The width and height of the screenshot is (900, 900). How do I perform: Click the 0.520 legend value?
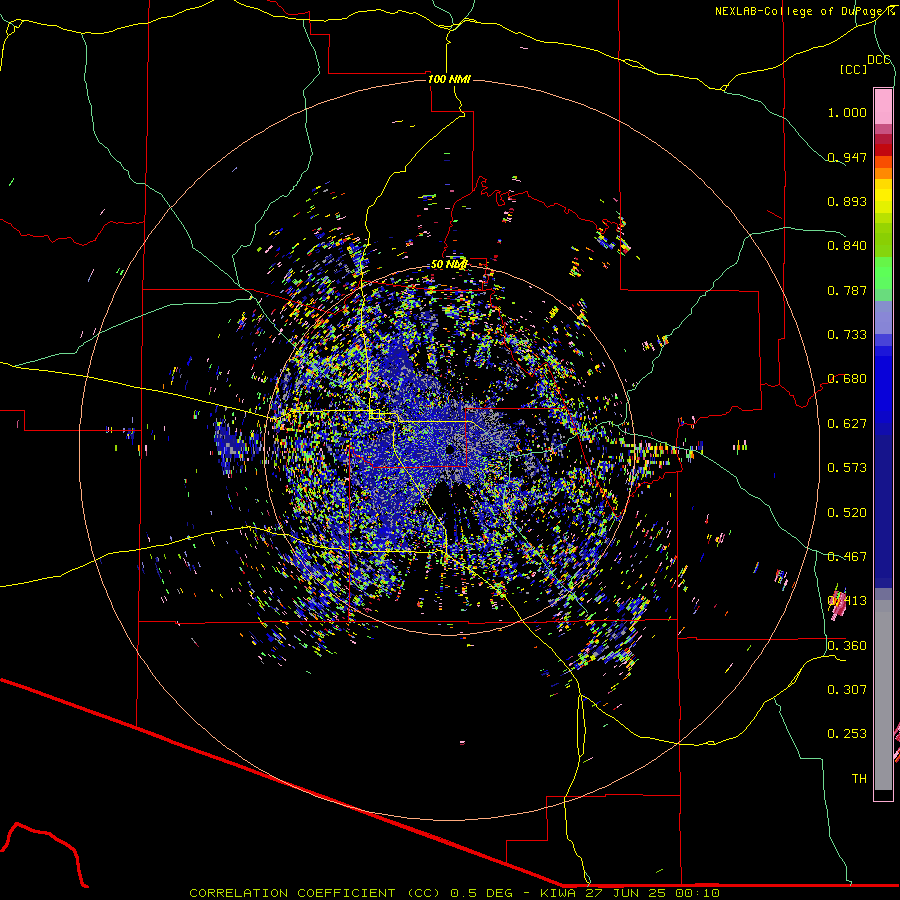[847, 513]
